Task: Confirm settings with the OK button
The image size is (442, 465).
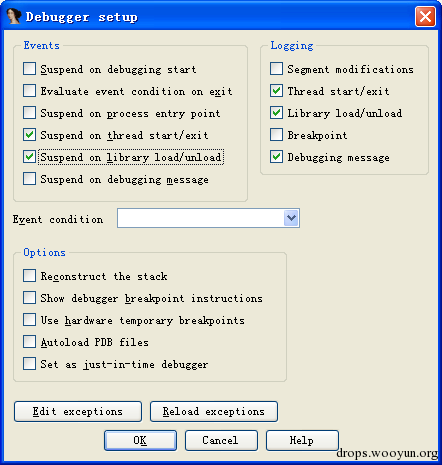Action: pyautogui.click(x=140, y=440)
